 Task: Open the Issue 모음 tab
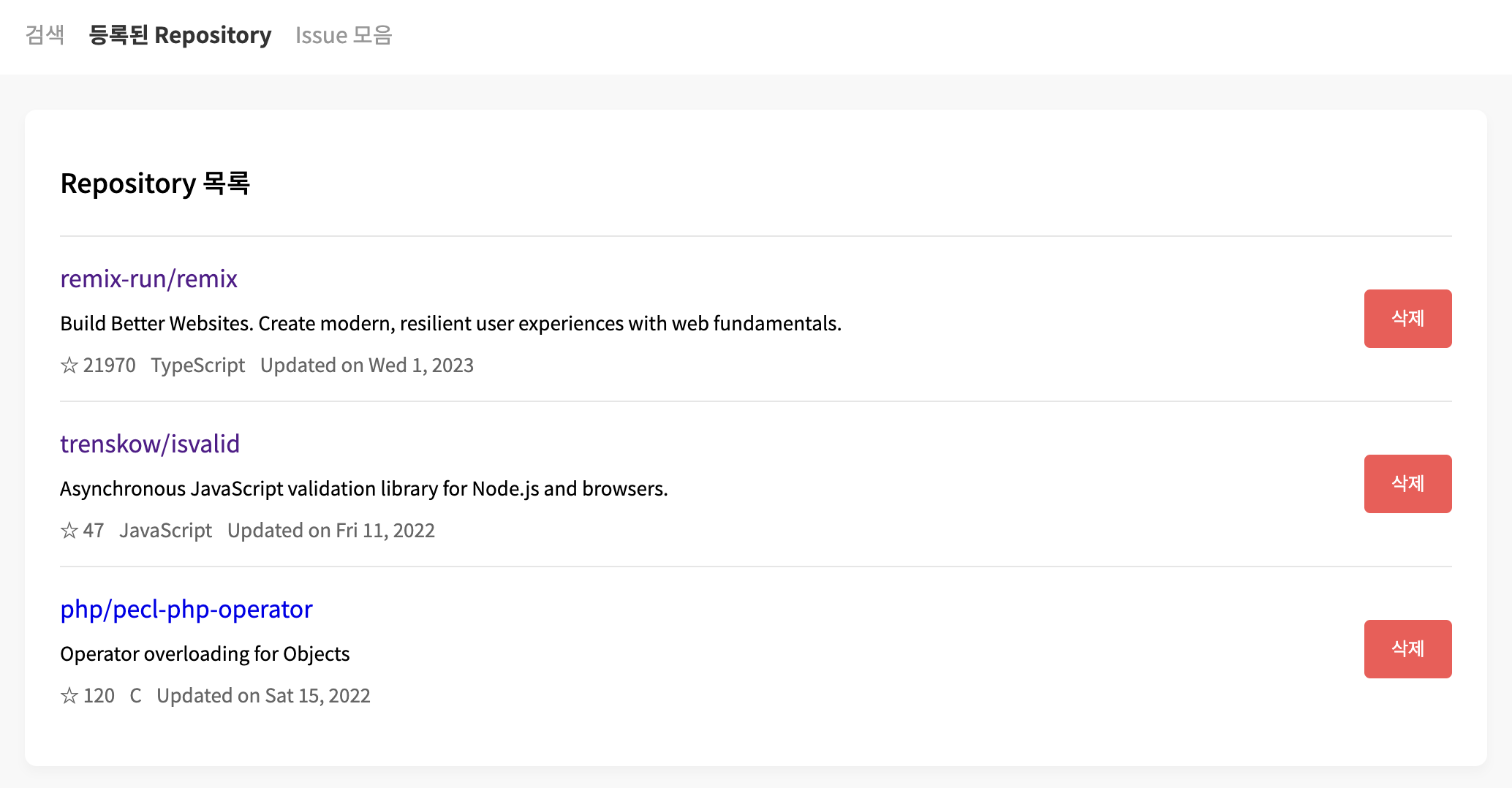click(344, 34)
